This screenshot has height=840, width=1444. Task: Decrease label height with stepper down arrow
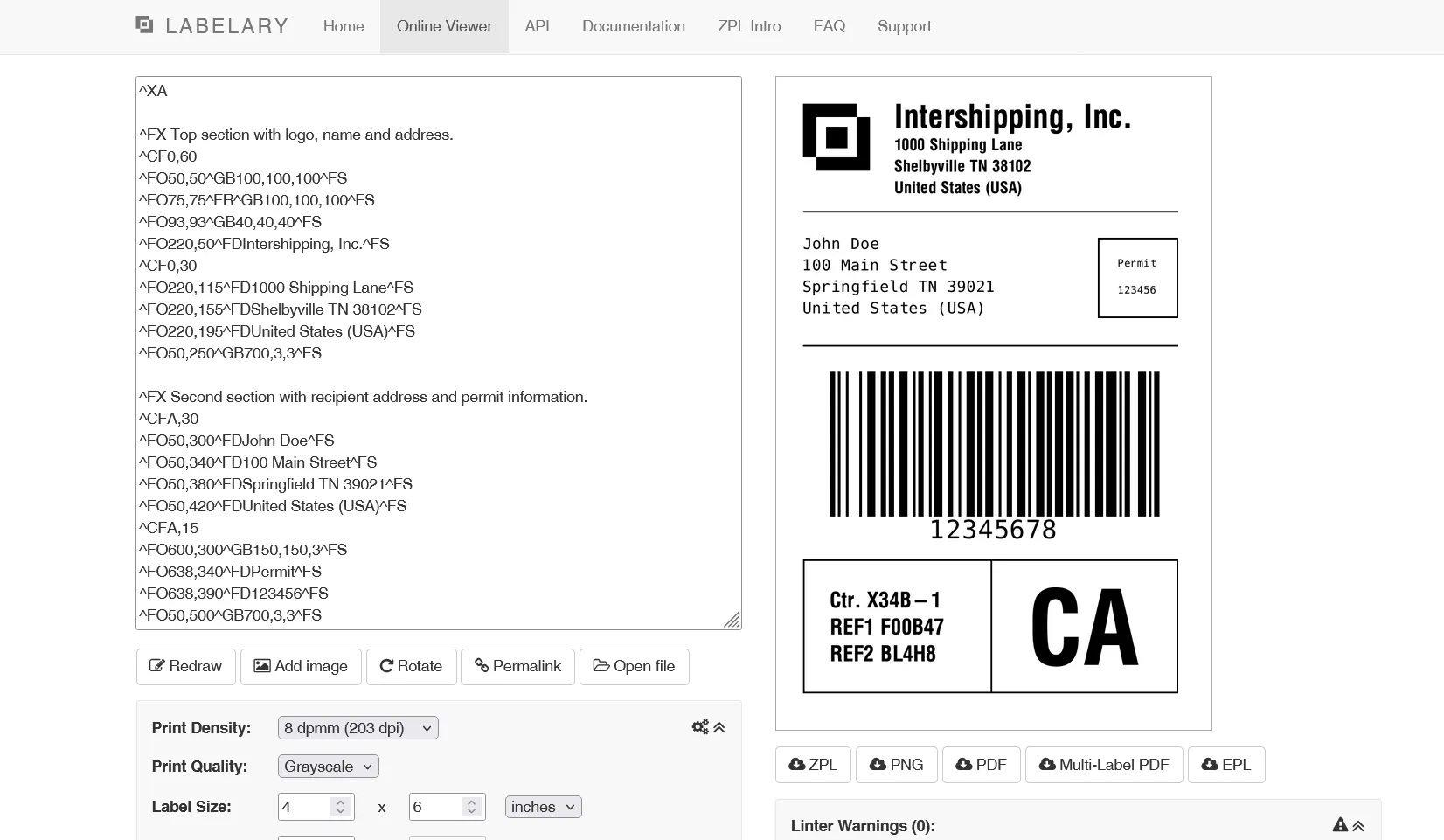pos(472,812)
